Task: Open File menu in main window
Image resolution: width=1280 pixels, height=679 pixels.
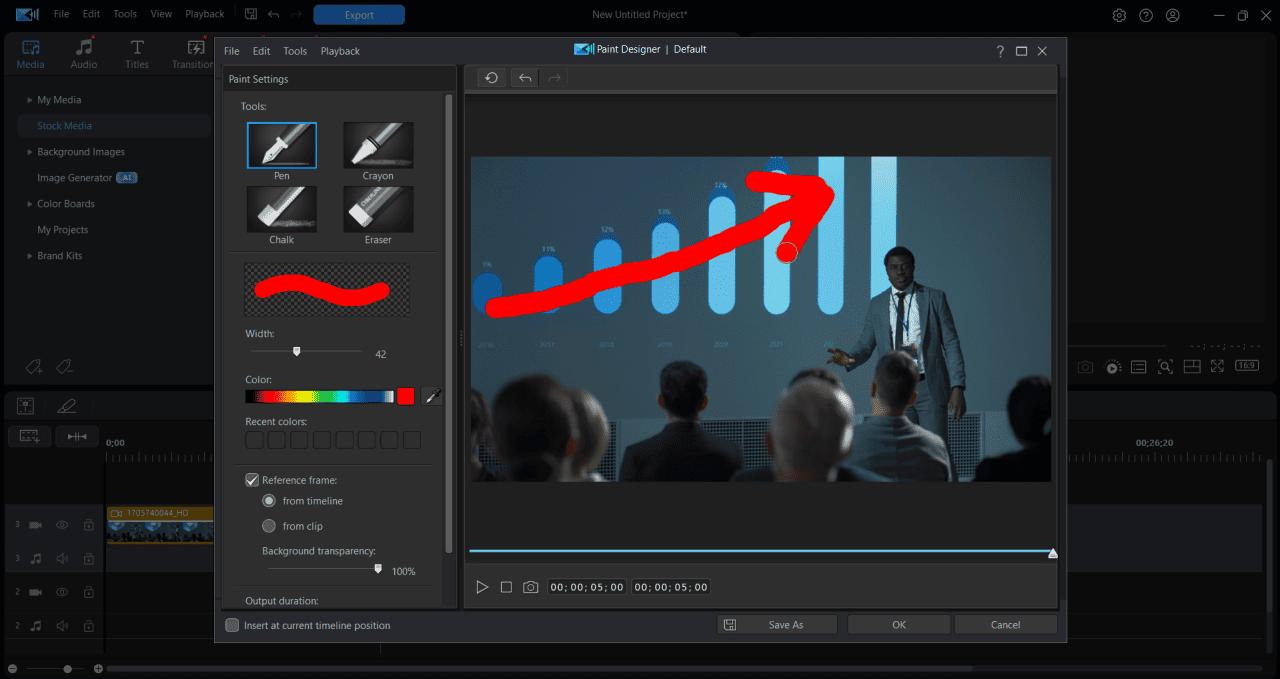Action: coord(62,14)
